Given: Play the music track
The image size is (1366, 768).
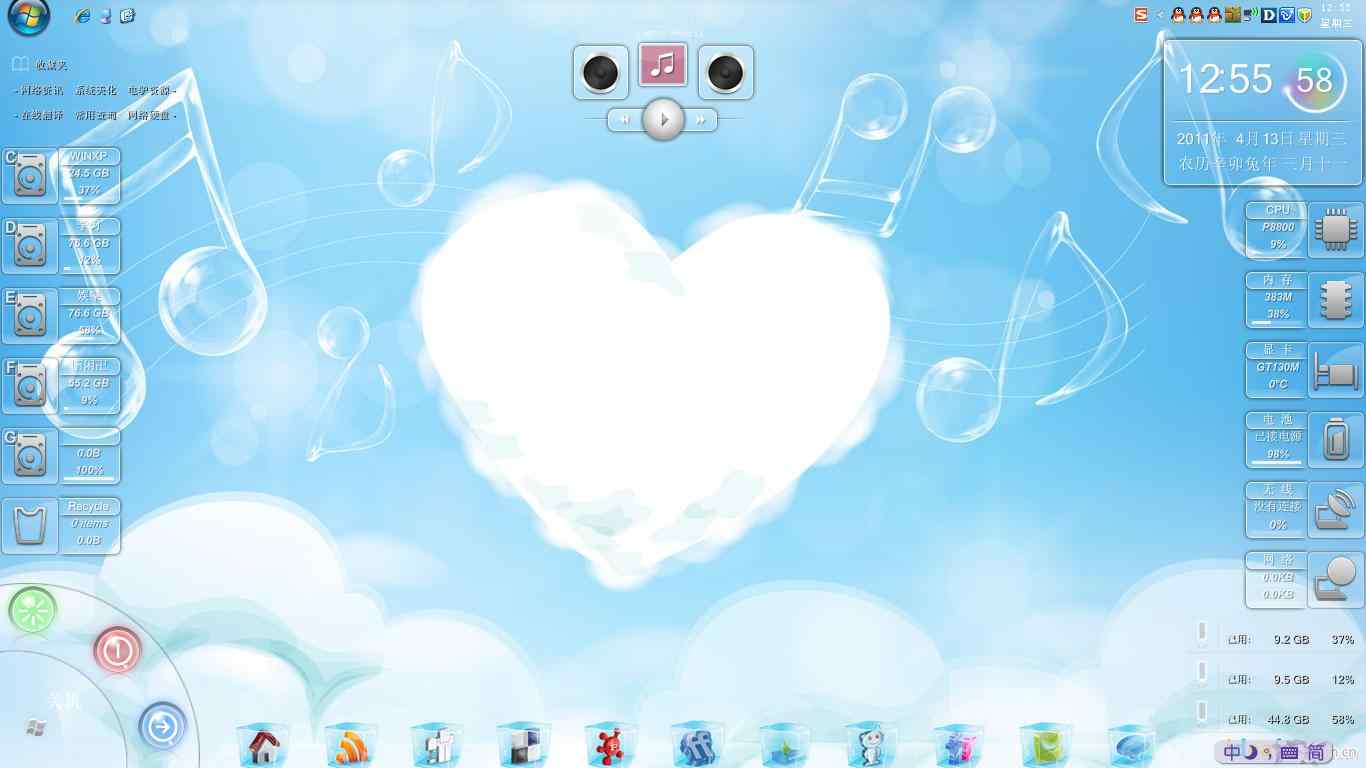Looking at the screenshot, I should pyautogui.click(x=663, y=119).
